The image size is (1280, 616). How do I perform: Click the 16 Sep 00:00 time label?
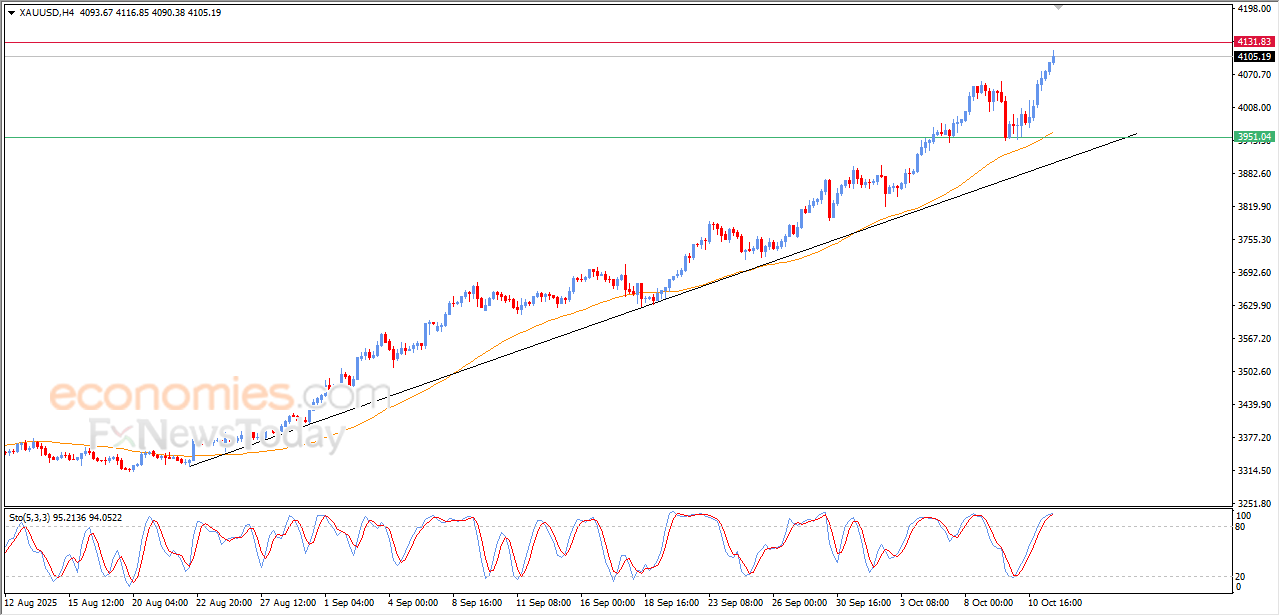[608, 603]
